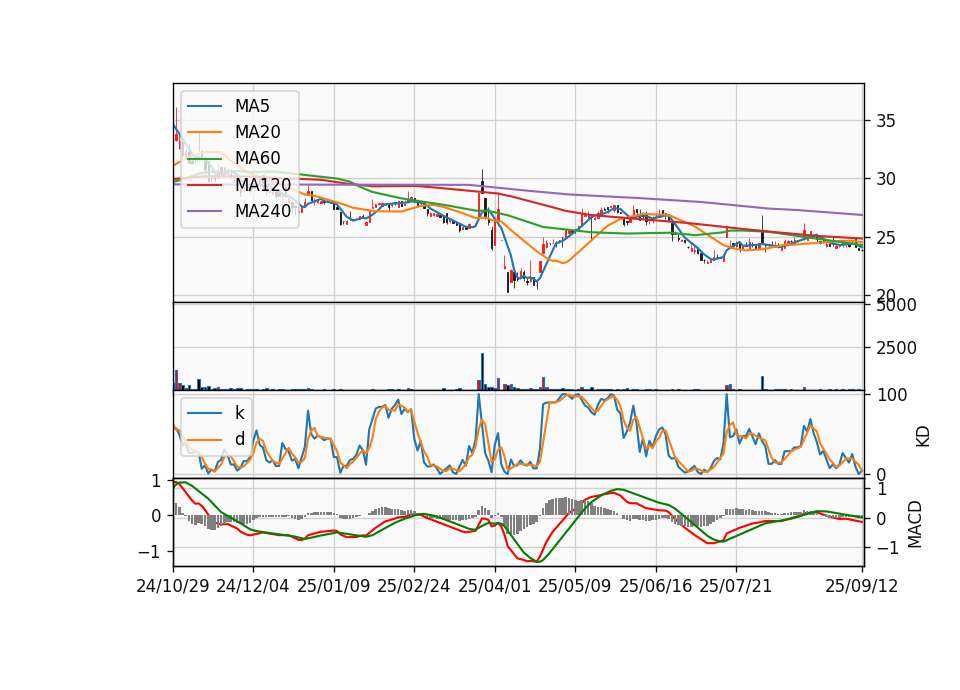Click the orange MA20 legend line sample

coord(204,132)
